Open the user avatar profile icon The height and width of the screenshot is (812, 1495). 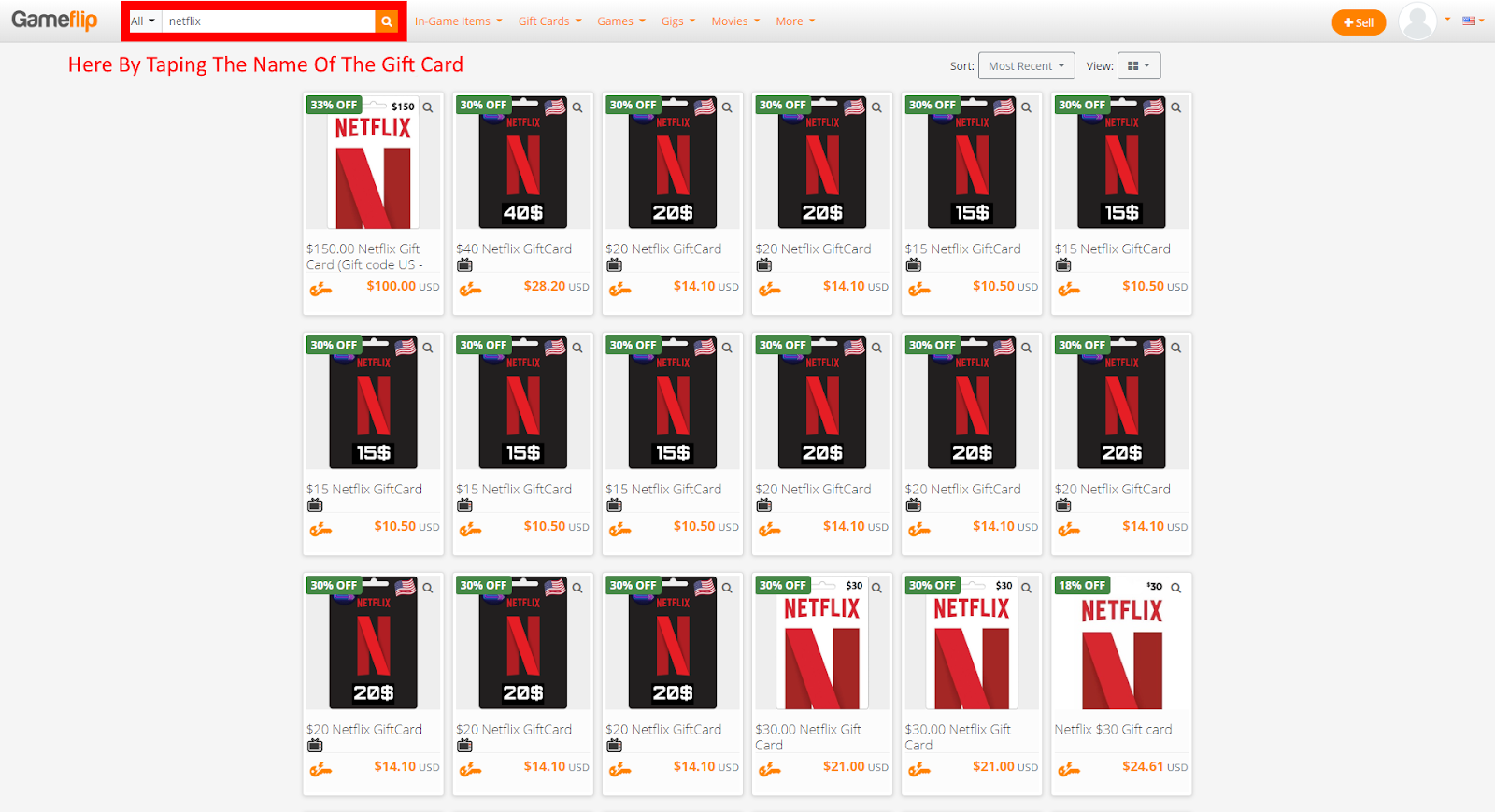pos(1417,21)
